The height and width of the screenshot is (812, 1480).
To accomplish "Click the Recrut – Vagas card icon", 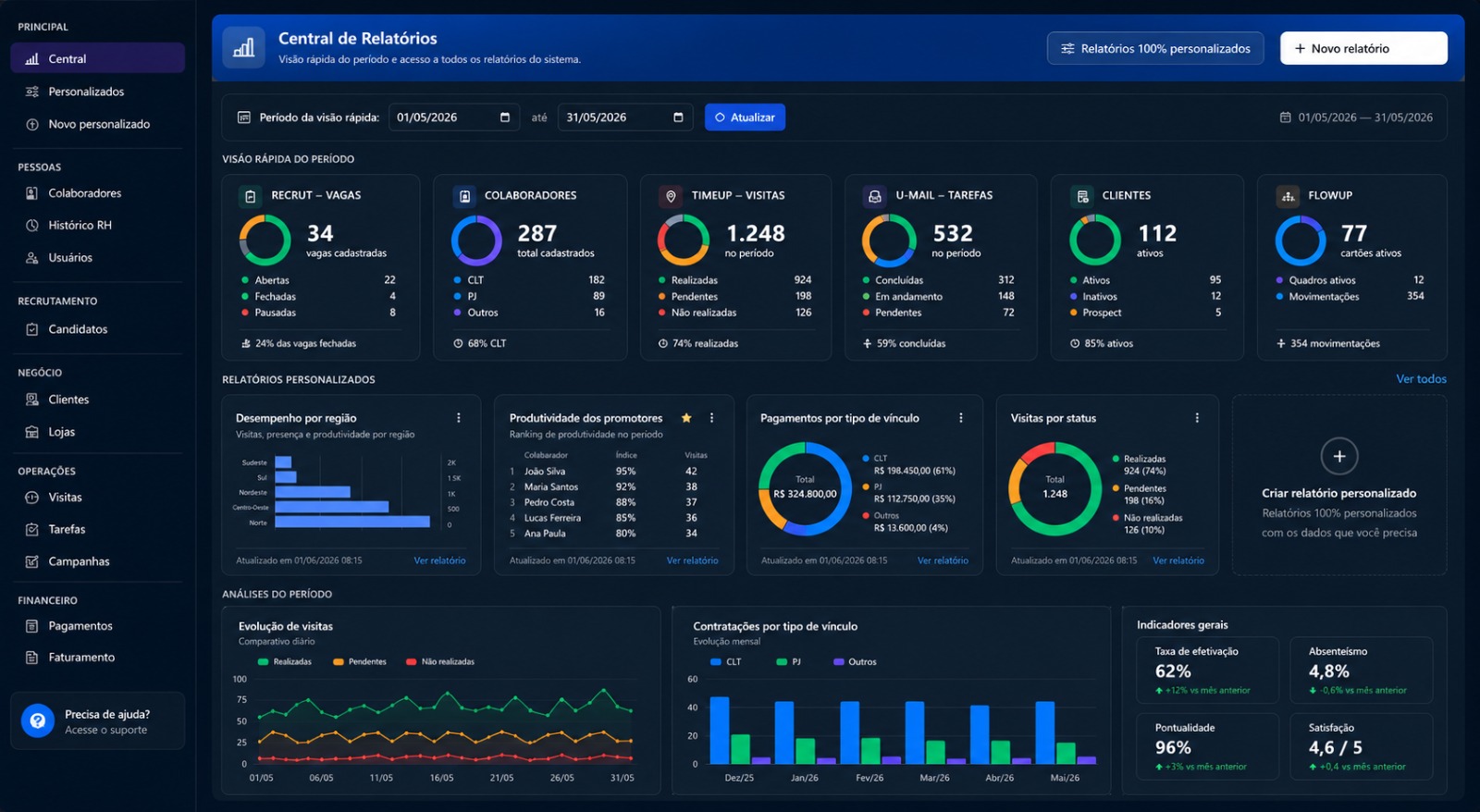I will (251, 196).
